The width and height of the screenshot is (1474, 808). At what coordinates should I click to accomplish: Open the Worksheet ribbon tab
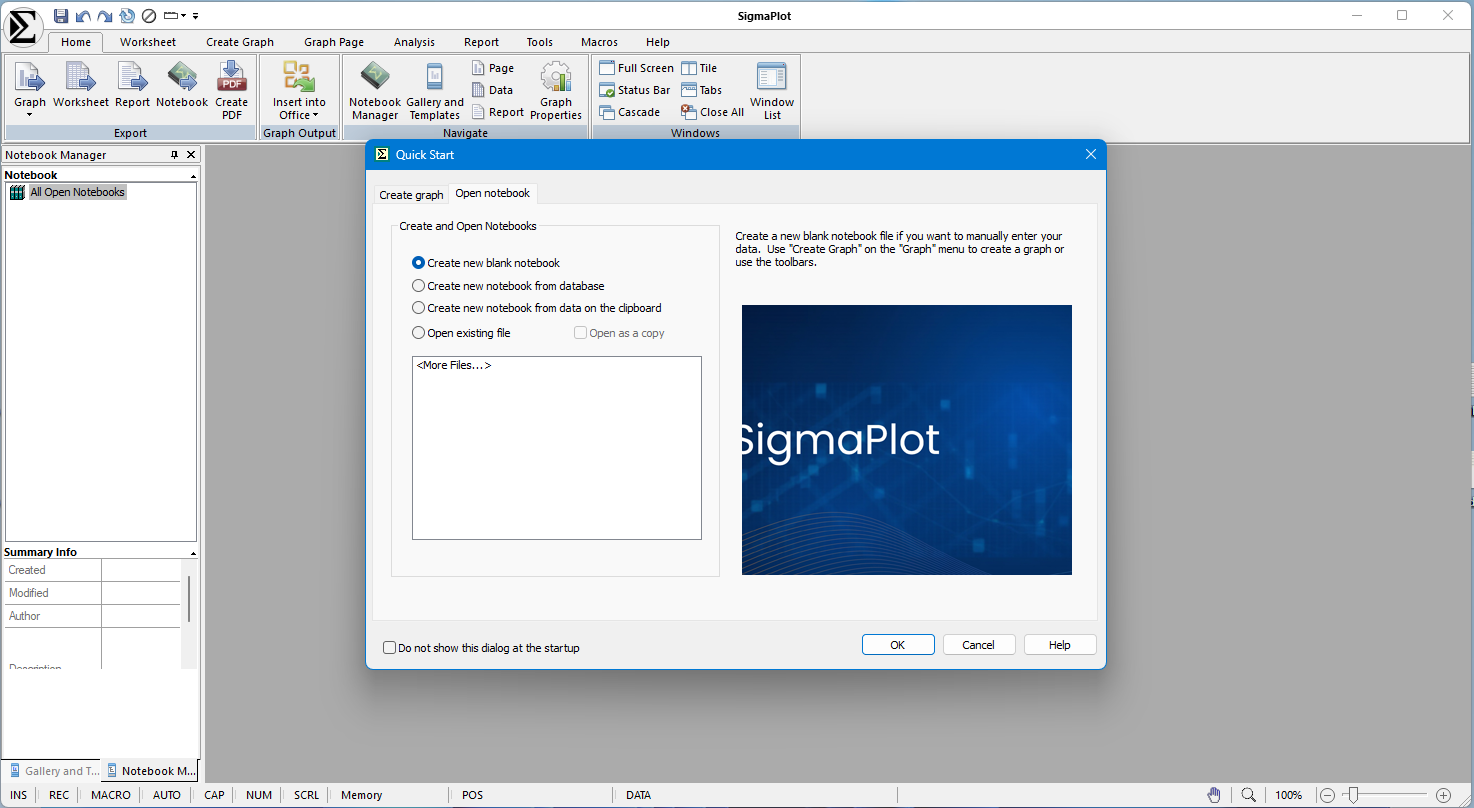pos(148,42)
